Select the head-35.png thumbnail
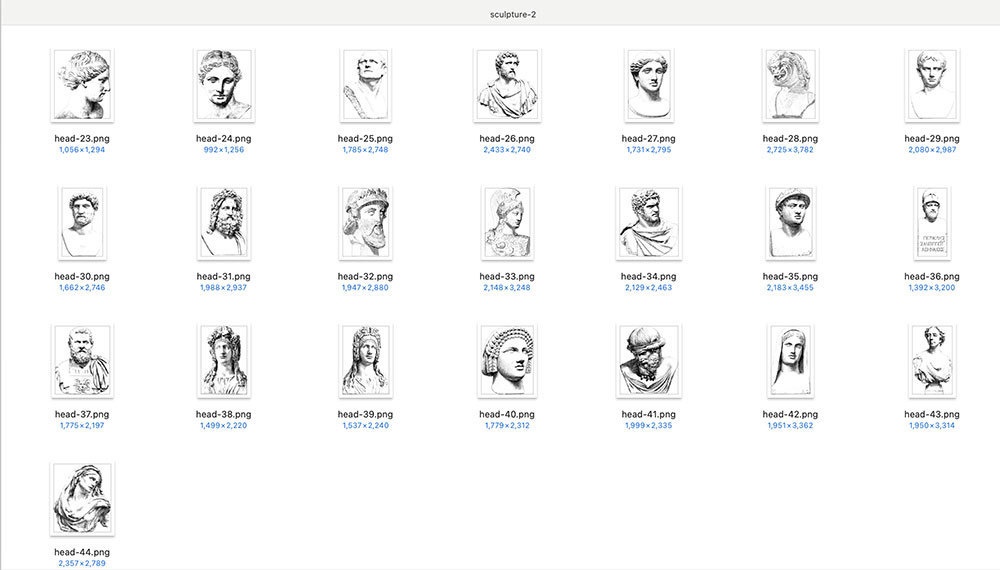 pos(790,223)
